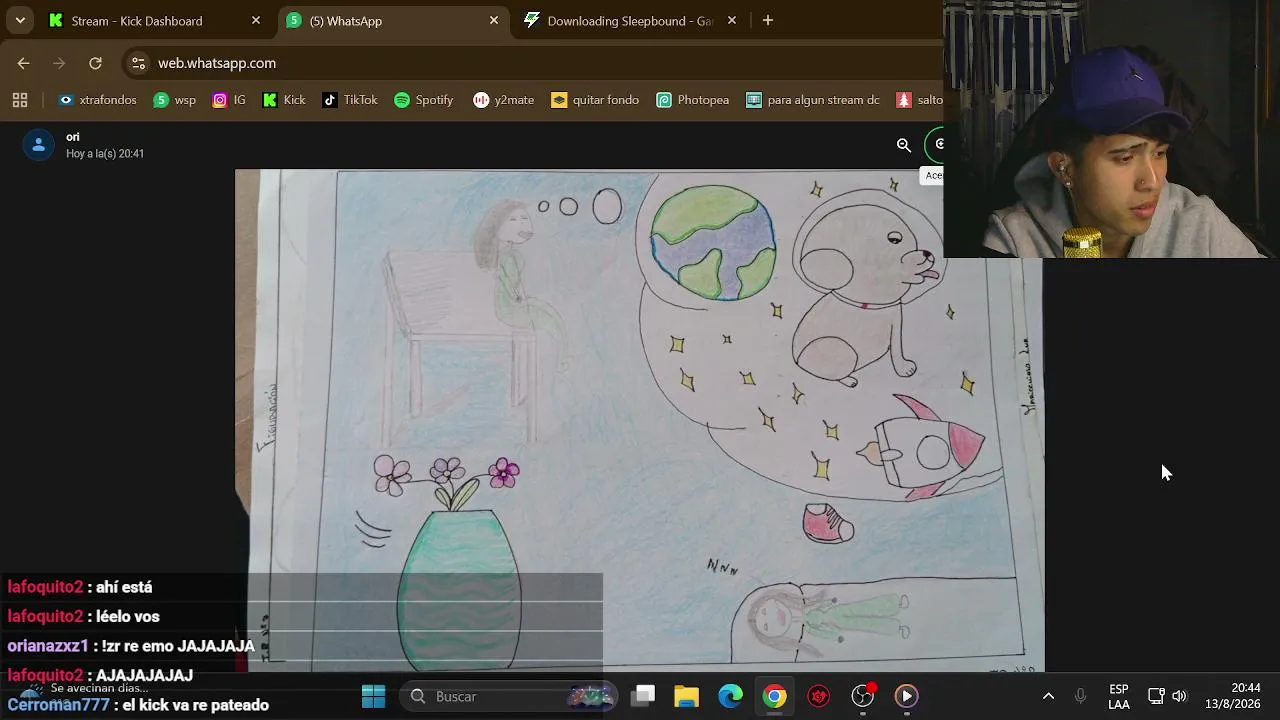The height and width of the screenshot is (720, 1280).
Task: Open the wsp bookmark
Action: click(175, 100)
